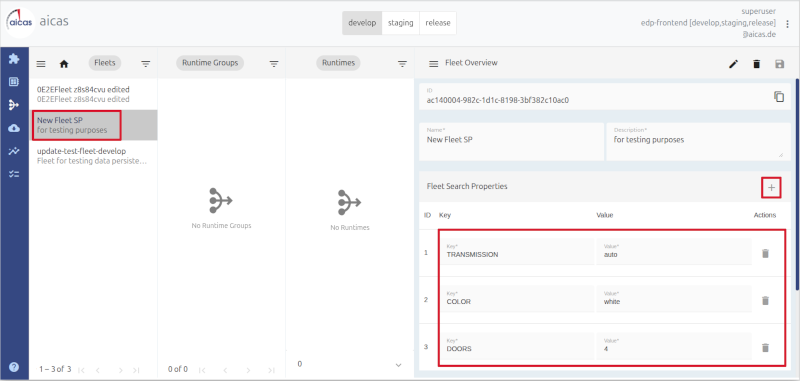This screenshot has height=381, width=800.
Task: Click the Runtime Groups chip label
Action: click(210, 63)
